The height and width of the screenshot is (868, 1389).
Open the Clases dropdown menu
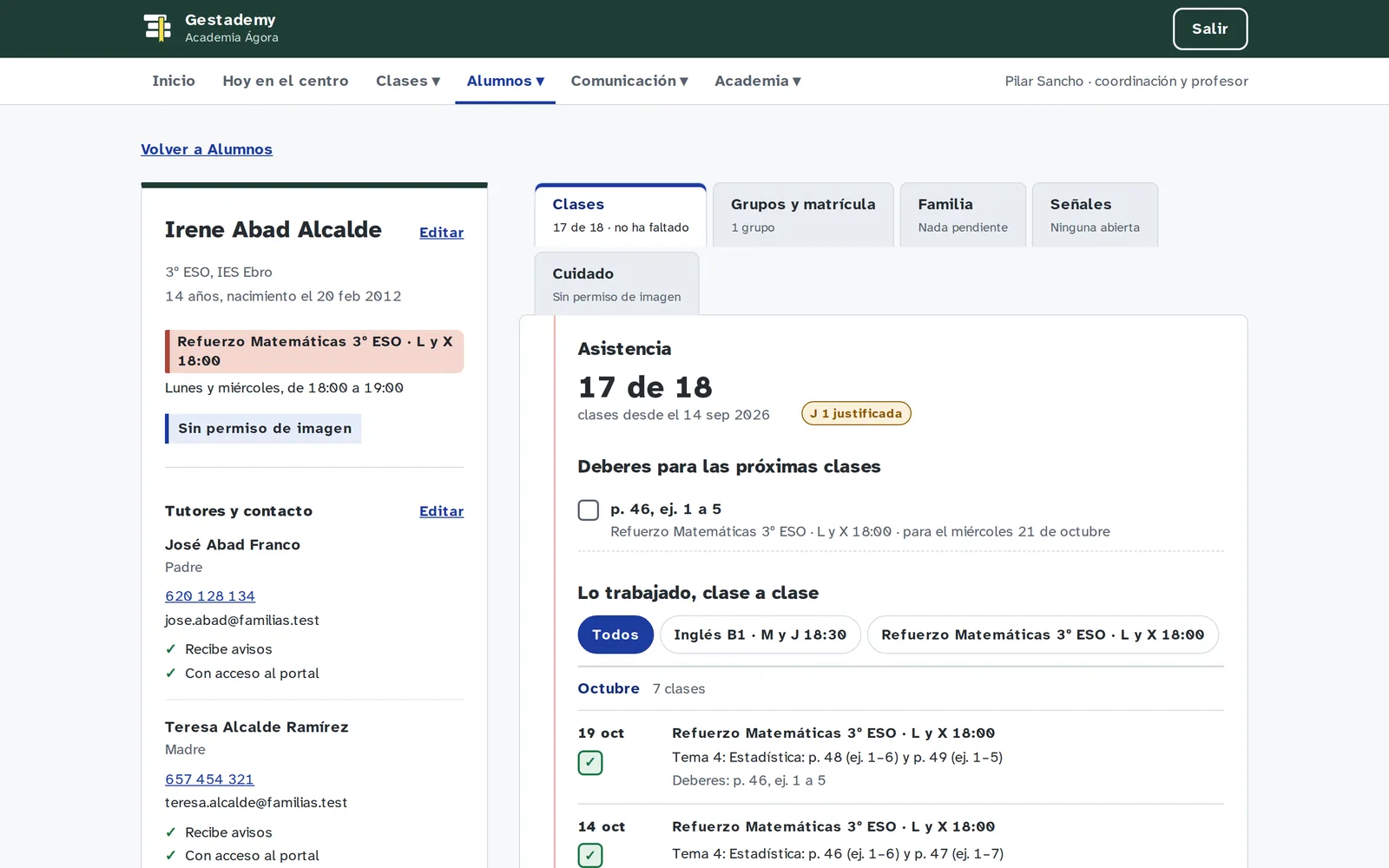click(408, 81)
